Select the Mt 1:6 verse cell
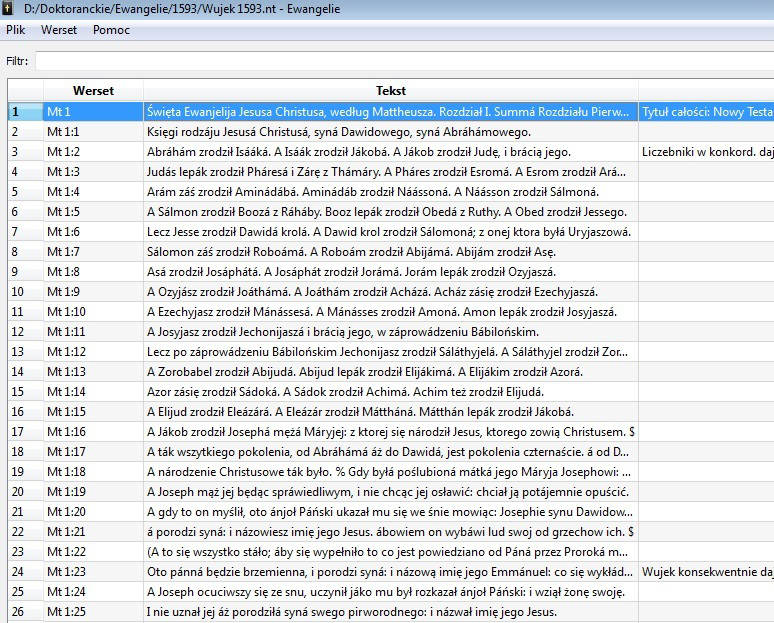Screen dimensions: 774x623 pos(93,232)
